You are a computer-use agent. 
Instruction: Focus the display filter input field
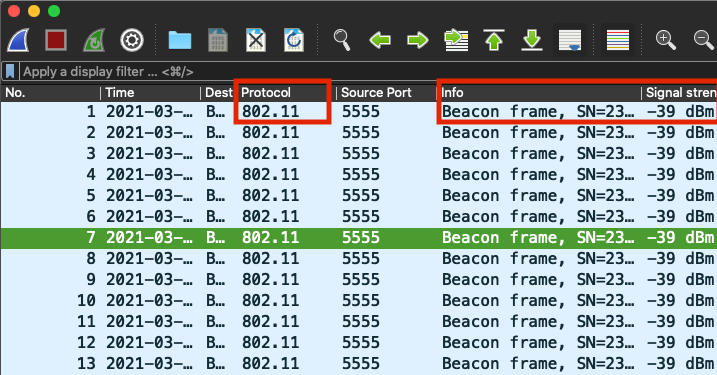[368, 71]
